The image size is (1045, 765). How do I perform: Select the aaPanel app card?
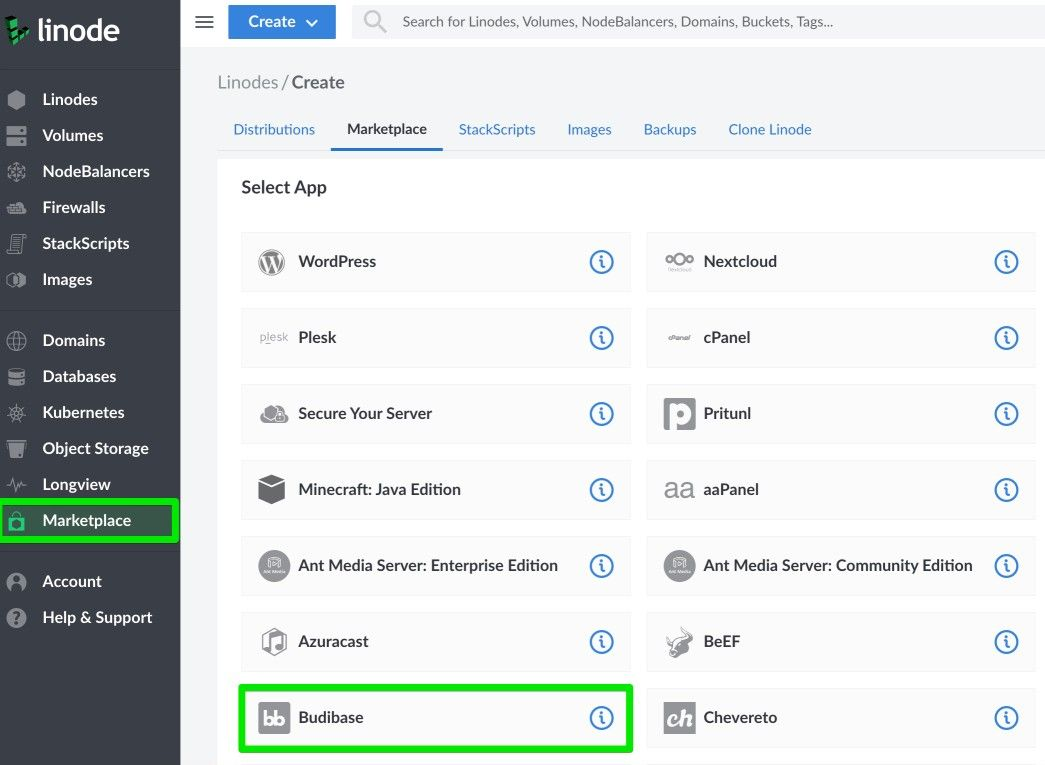[x=840, y=490]
